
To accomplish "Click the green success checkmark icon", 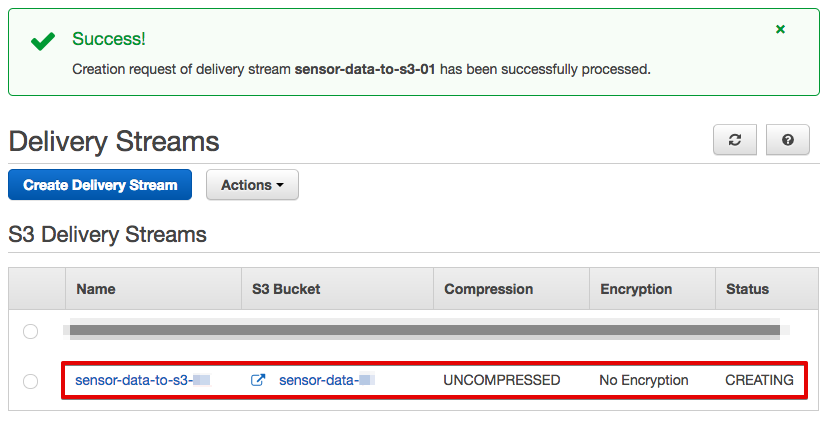I will click(43, 41).
